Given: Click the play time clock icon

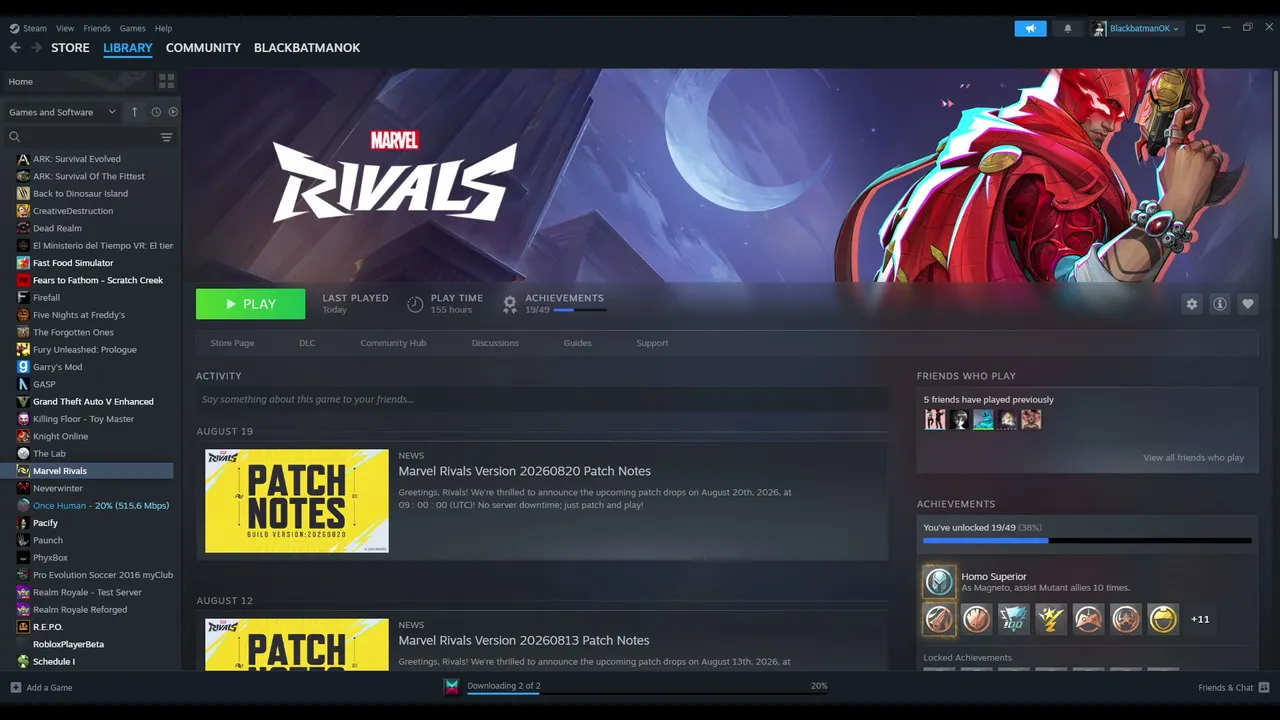Looking at the screenshot, I should [x=415, y=304].
